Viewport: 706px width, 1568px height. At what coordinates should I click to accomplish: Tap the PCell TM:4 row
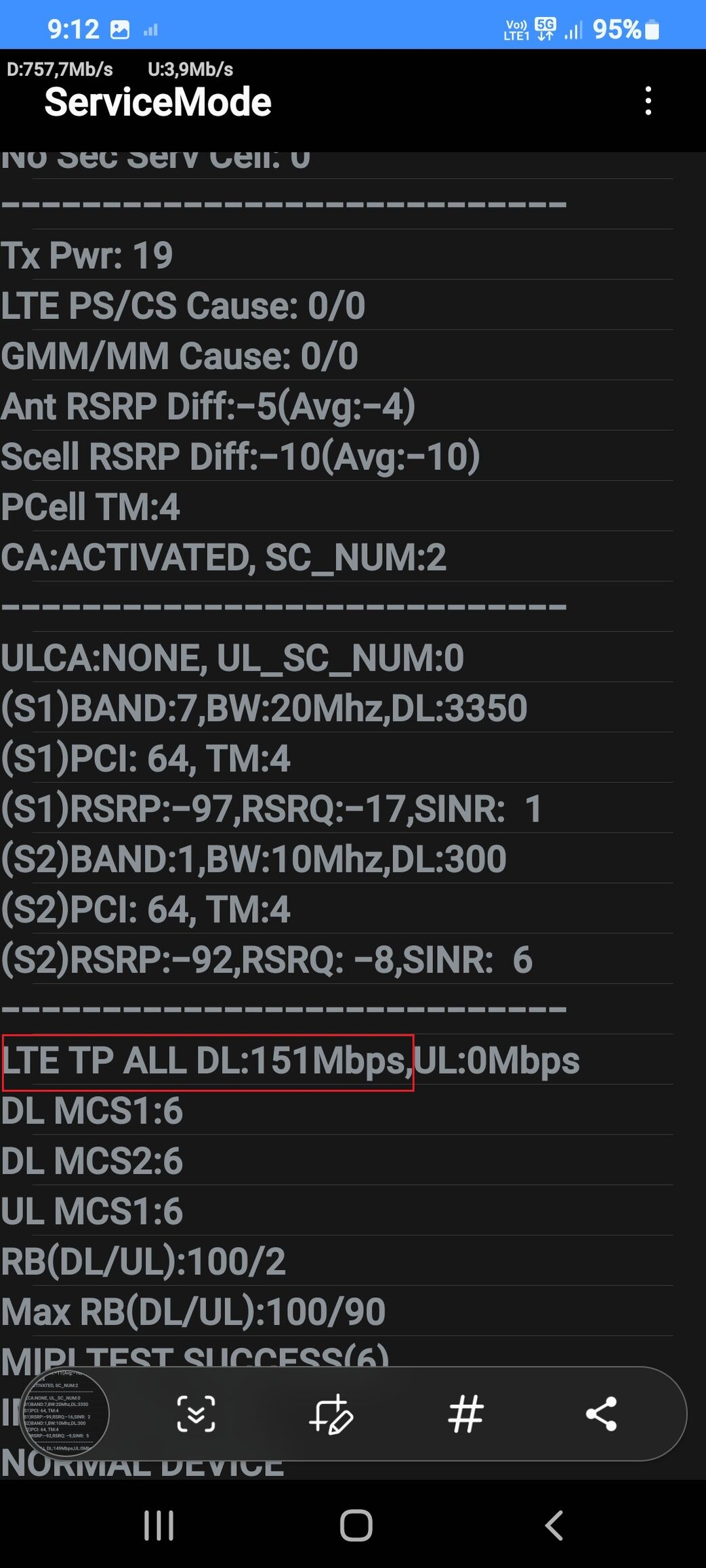(337, 507)
